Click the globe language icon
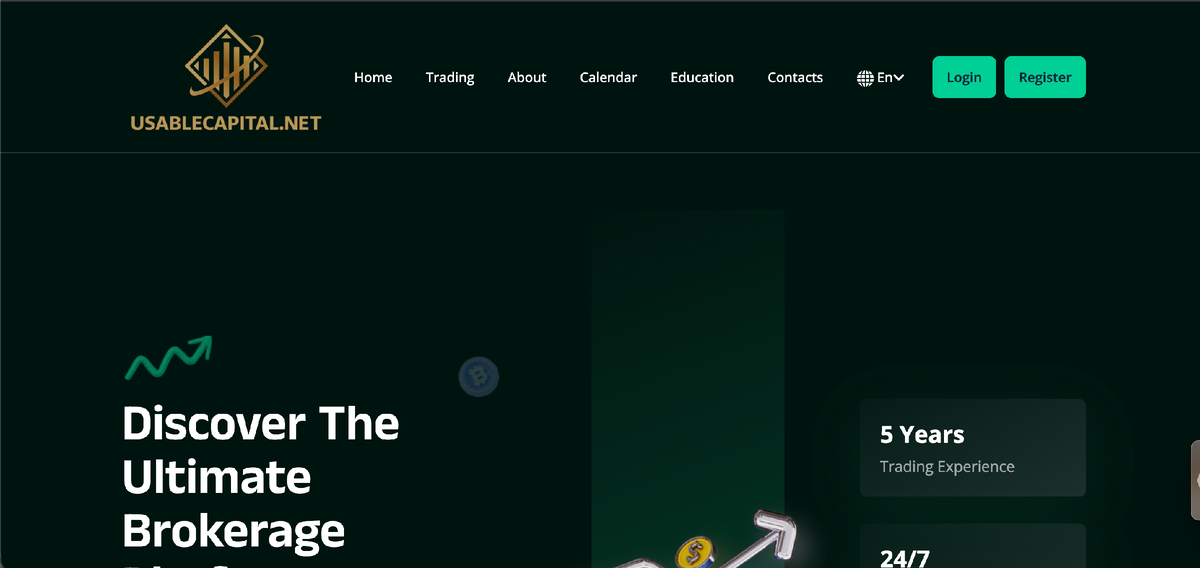 865,78
